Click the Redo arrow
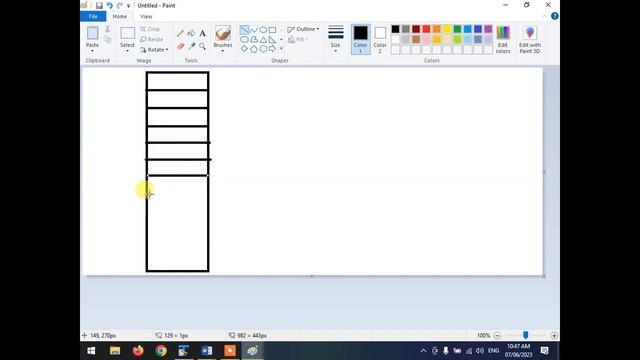Viewport: 640px width, 360px height. coord(120,5)
